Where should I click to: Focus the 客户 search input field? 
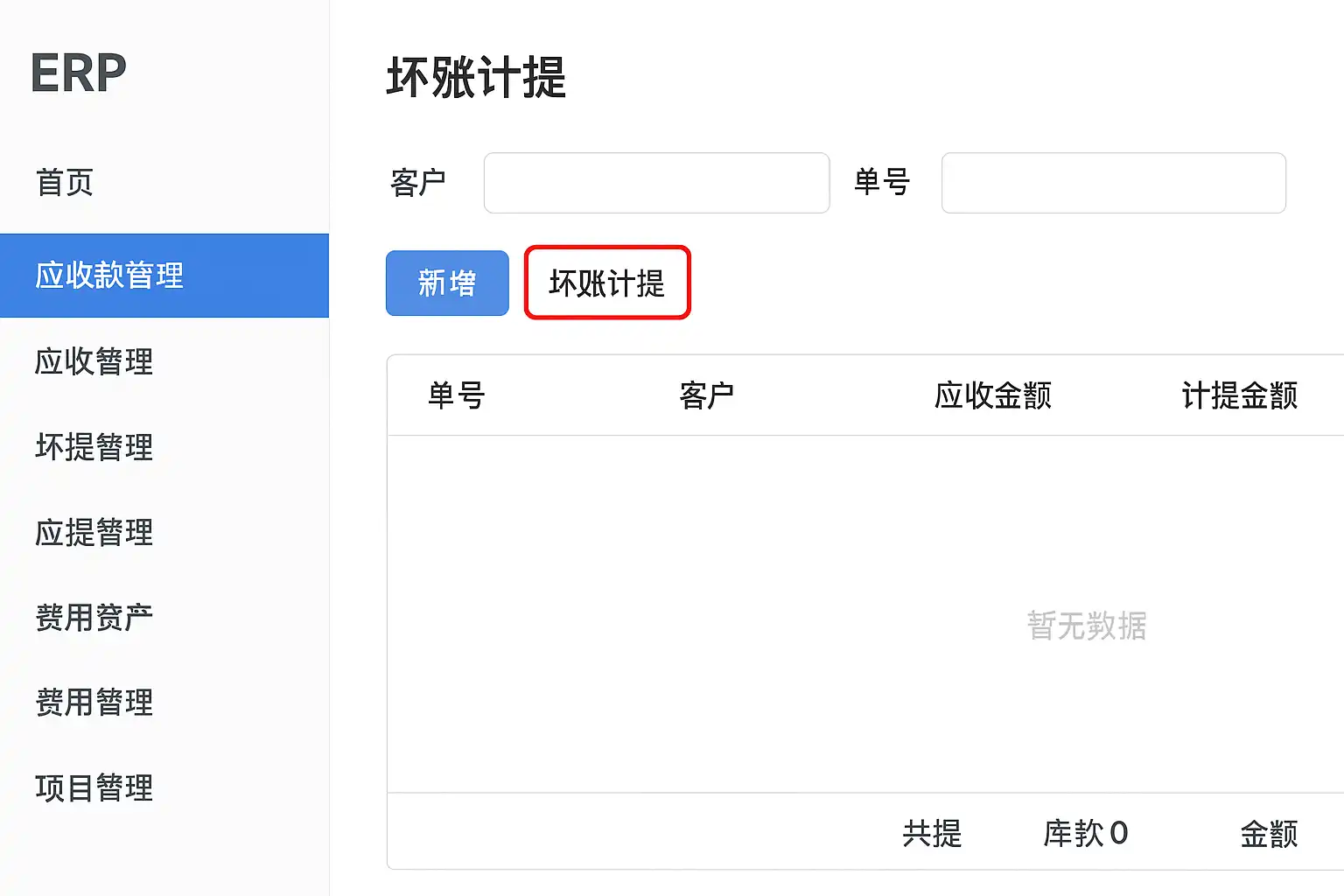(x=656, y=183)
